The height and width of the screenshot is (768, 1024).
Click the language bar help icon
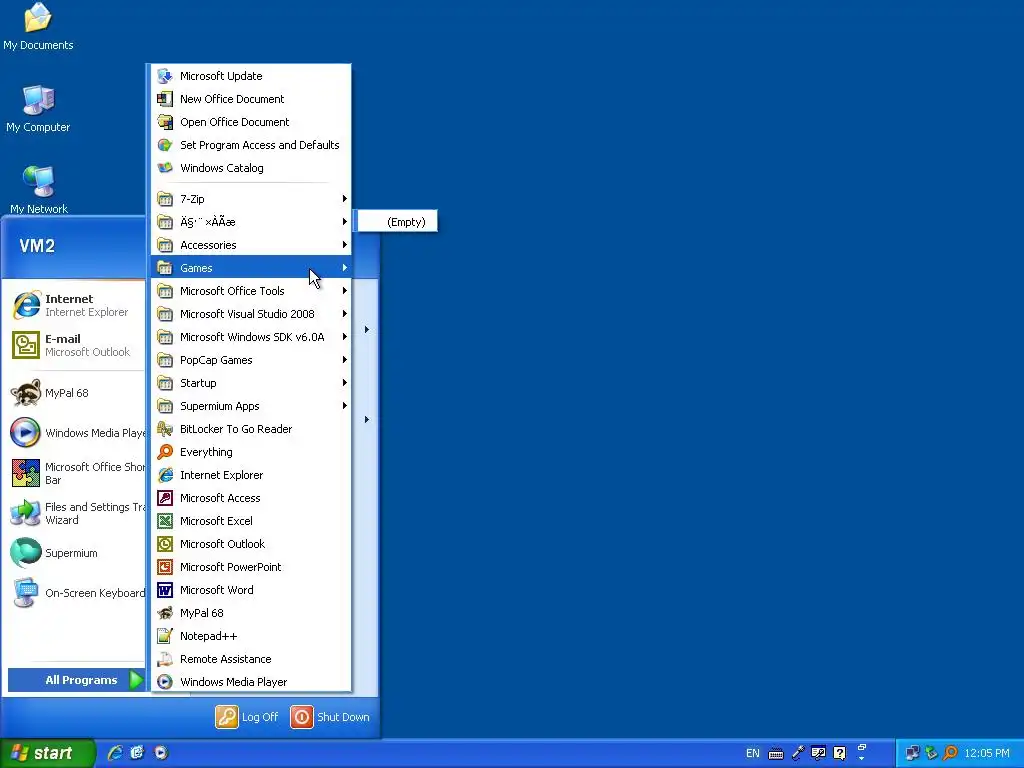click(x=840, y=754)
